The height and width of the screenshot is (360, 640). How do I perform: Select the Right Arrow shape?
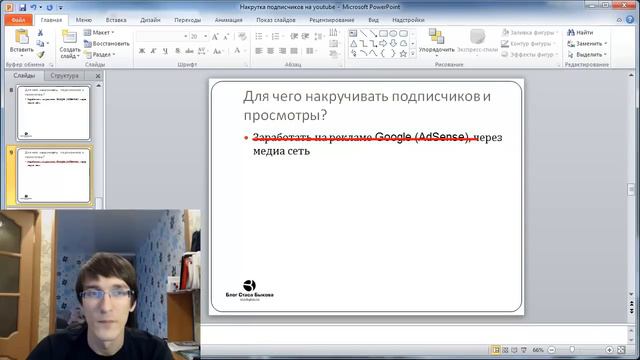click(x=383, y=43)
